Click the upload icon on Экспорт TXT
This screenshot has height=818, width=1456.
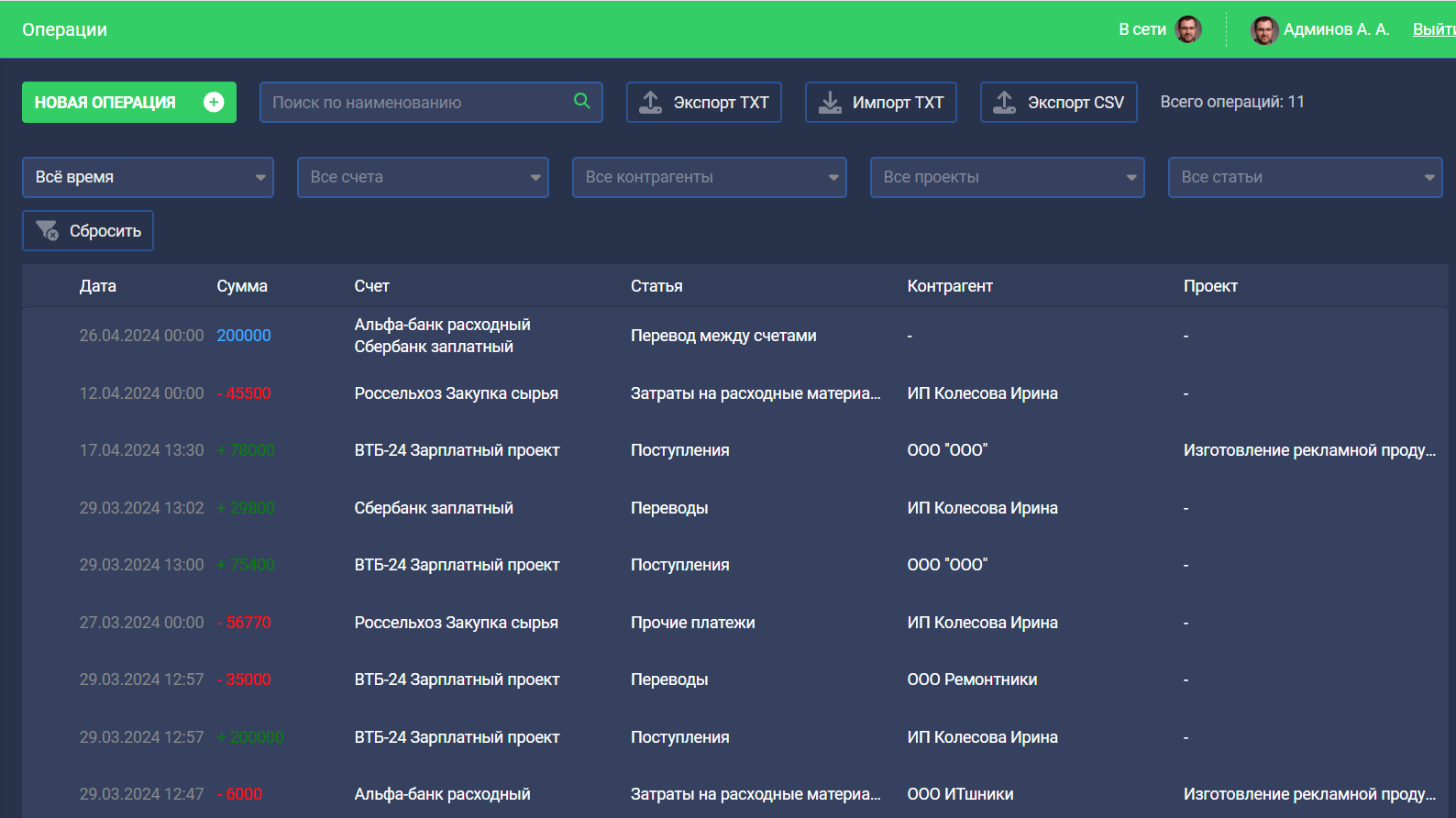coord(650,102)
